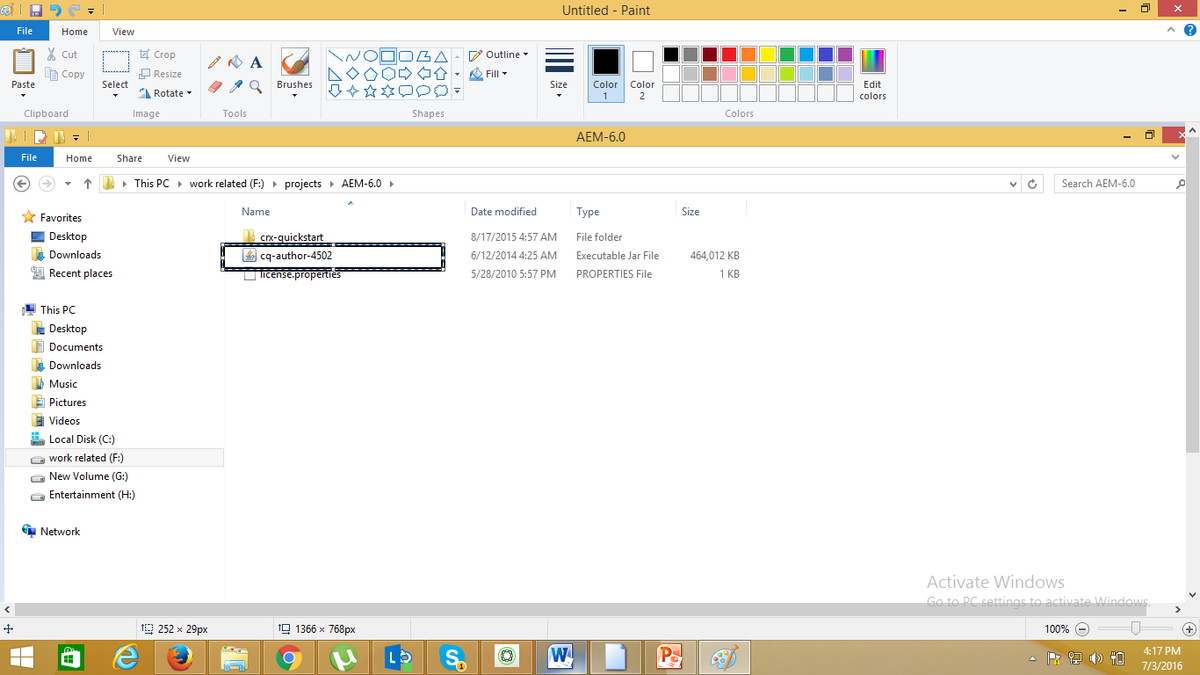Image resolution: width=1200 pixels, height=675 pixels.
Task: Choose the highlighted Rectangle shape
Action: point(389,55)
